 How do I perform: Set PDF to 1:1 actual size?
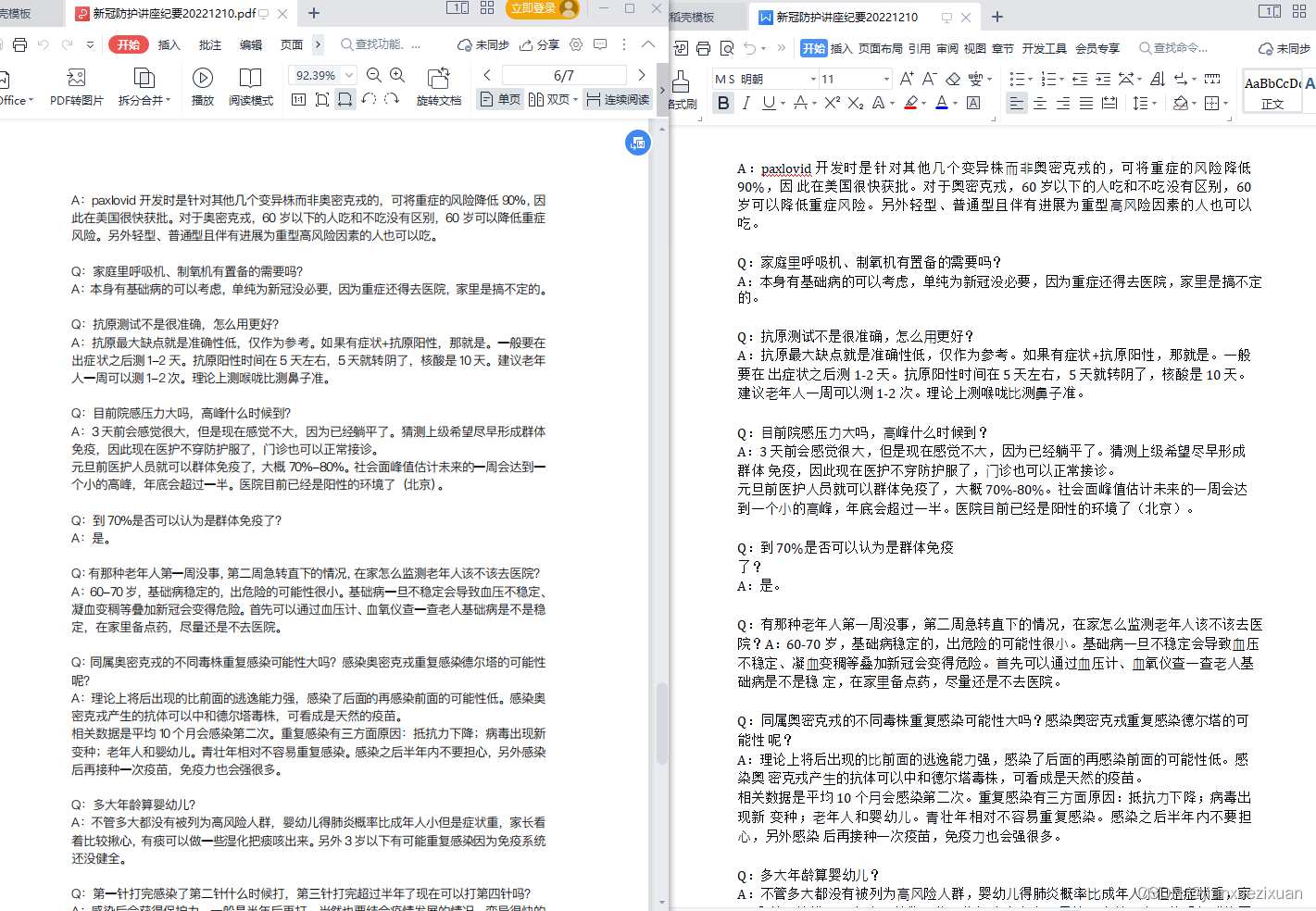coord(299,99)
